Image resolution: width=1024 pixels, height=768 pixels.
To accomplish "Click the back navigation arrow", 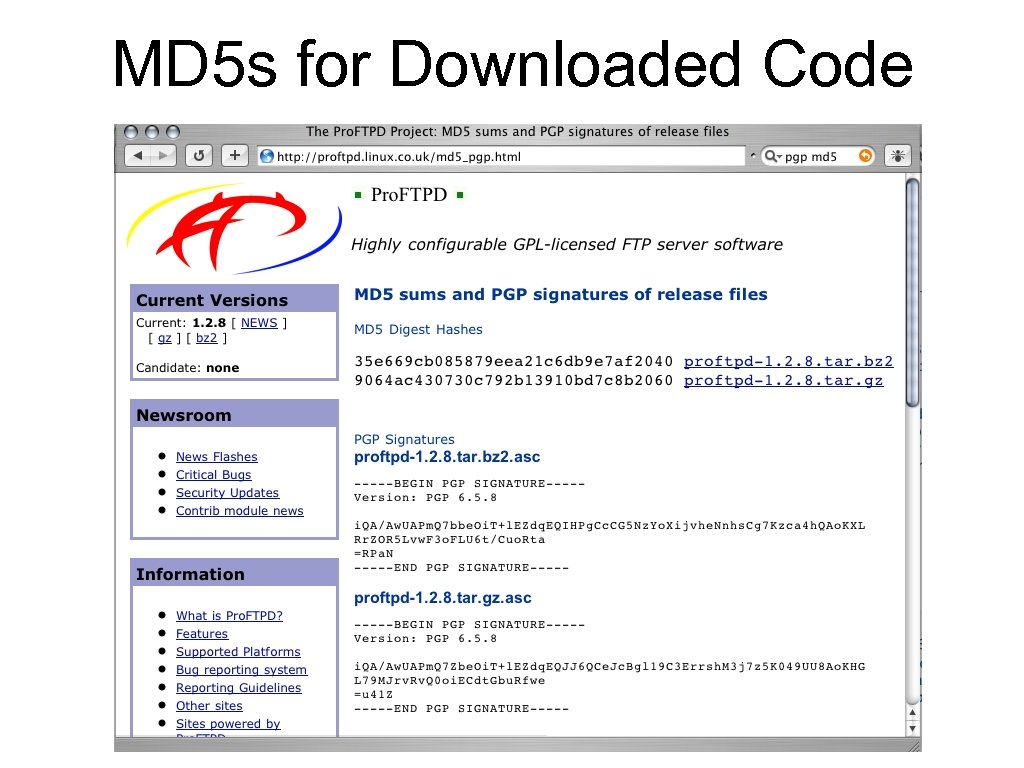I will [x=138, y=155].
